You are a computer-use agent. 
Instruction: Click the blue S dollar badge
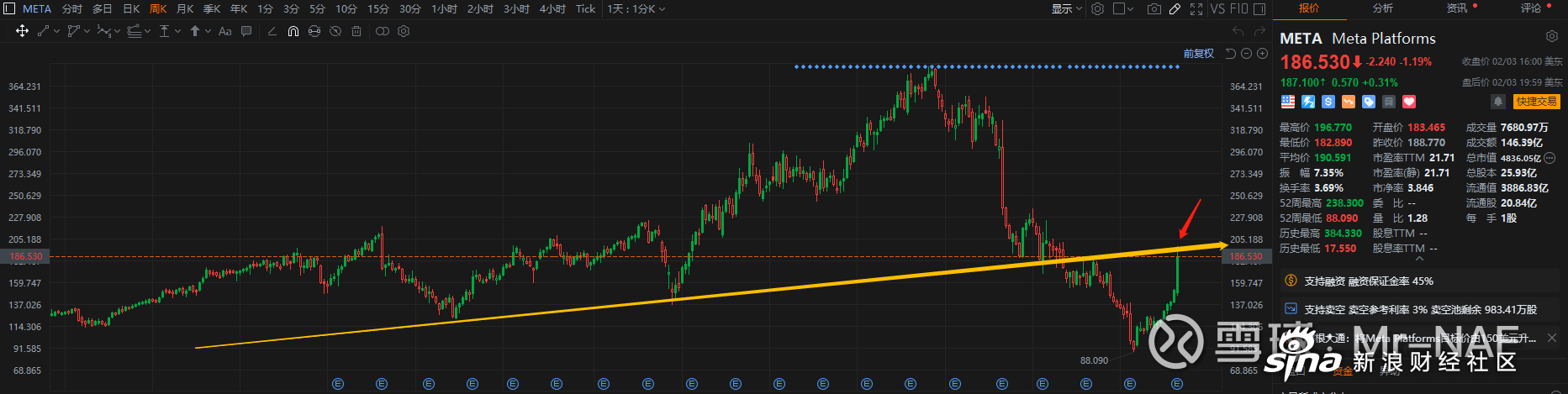tap(1328, 102)
